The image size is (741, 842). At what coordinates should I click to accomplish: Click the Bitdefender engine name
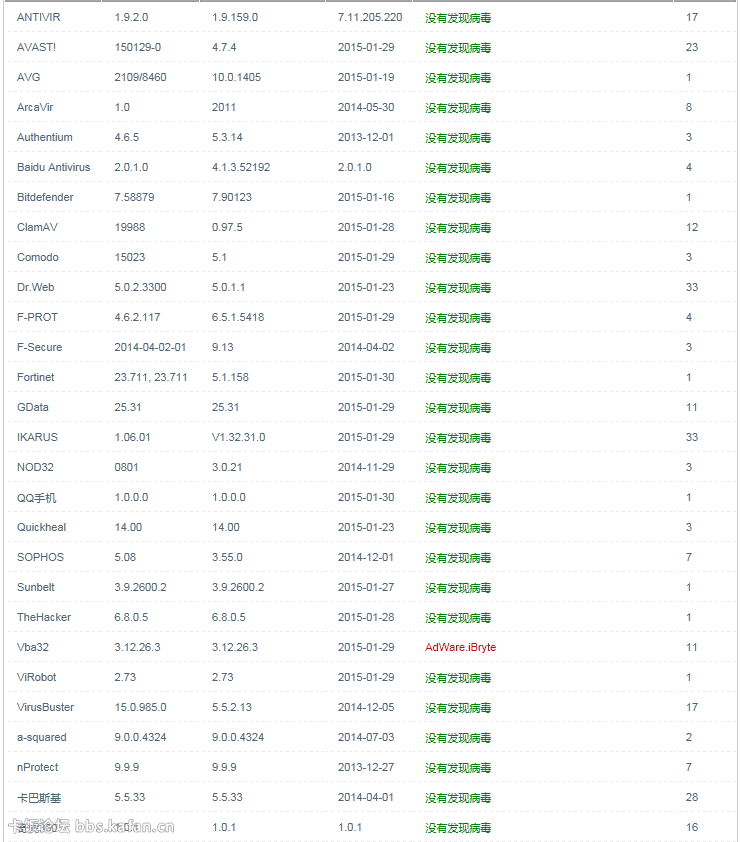point(45,198)
